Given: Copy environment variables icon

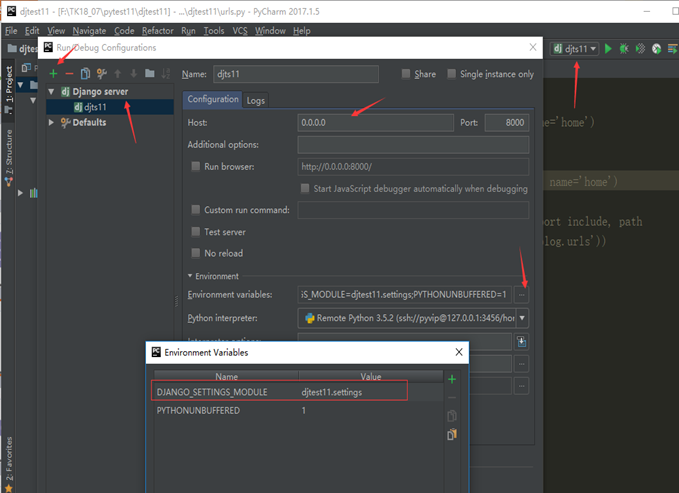Looking at the screenshot, I should click(x=452, y=416).
